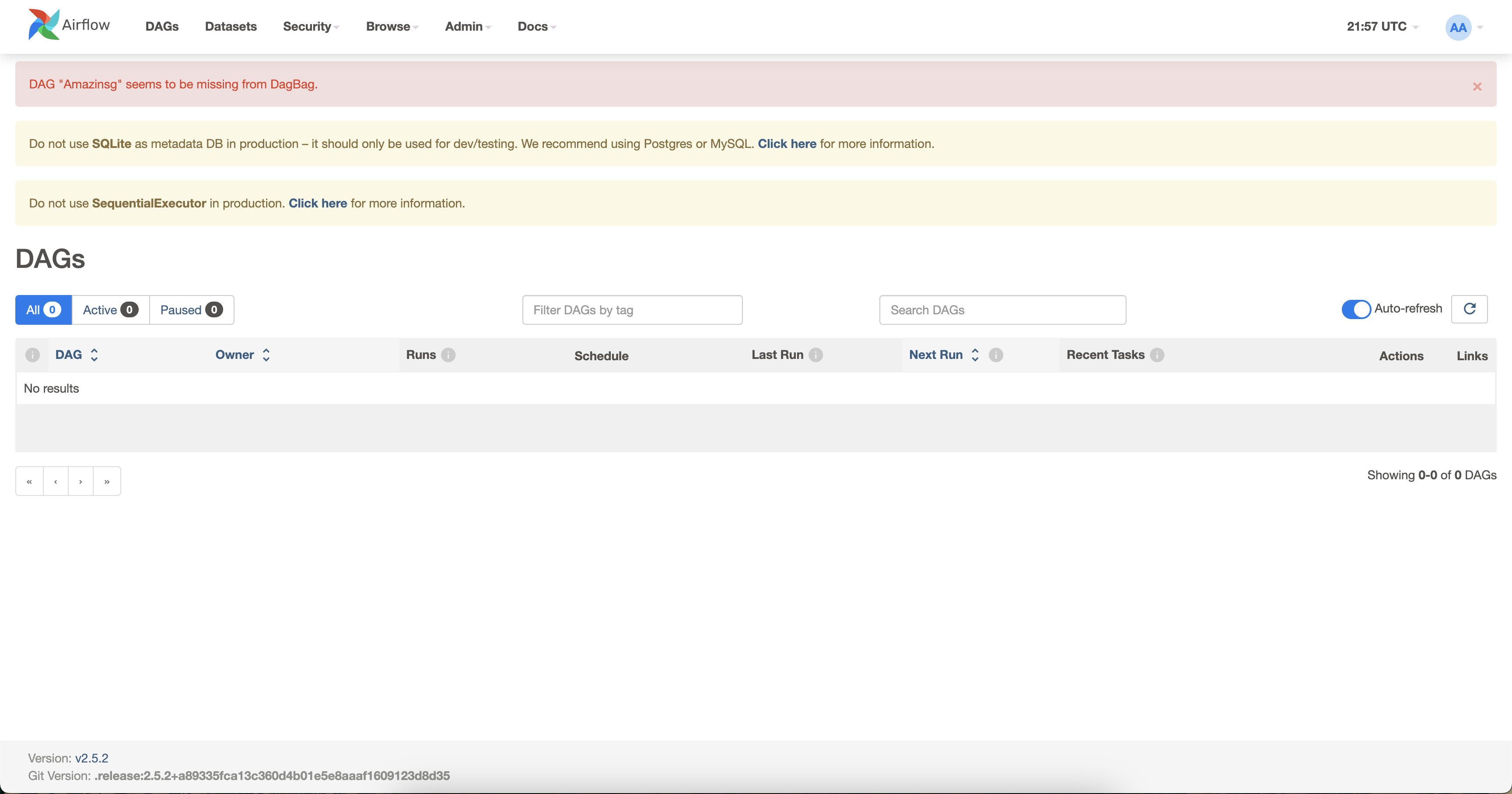The height and width of the screenshot is (794, 1512).
Task: Switch to the Active DAGs filter
Action: click(110, 309)
